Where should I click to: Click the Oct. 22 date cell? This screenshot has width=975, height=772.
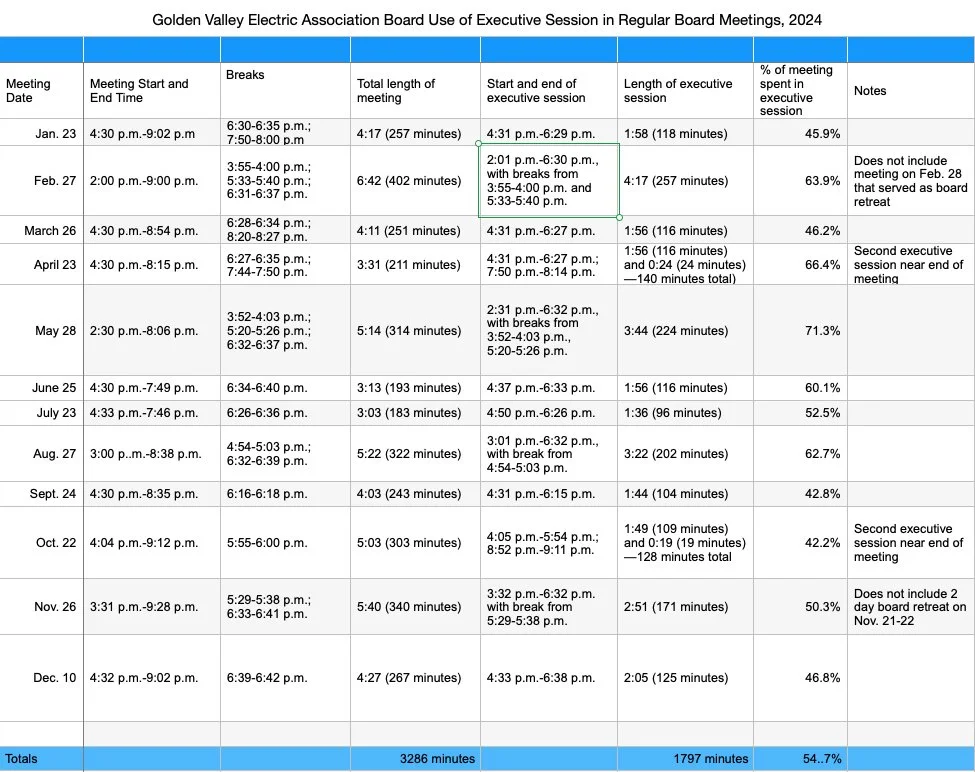click(42, 543)
